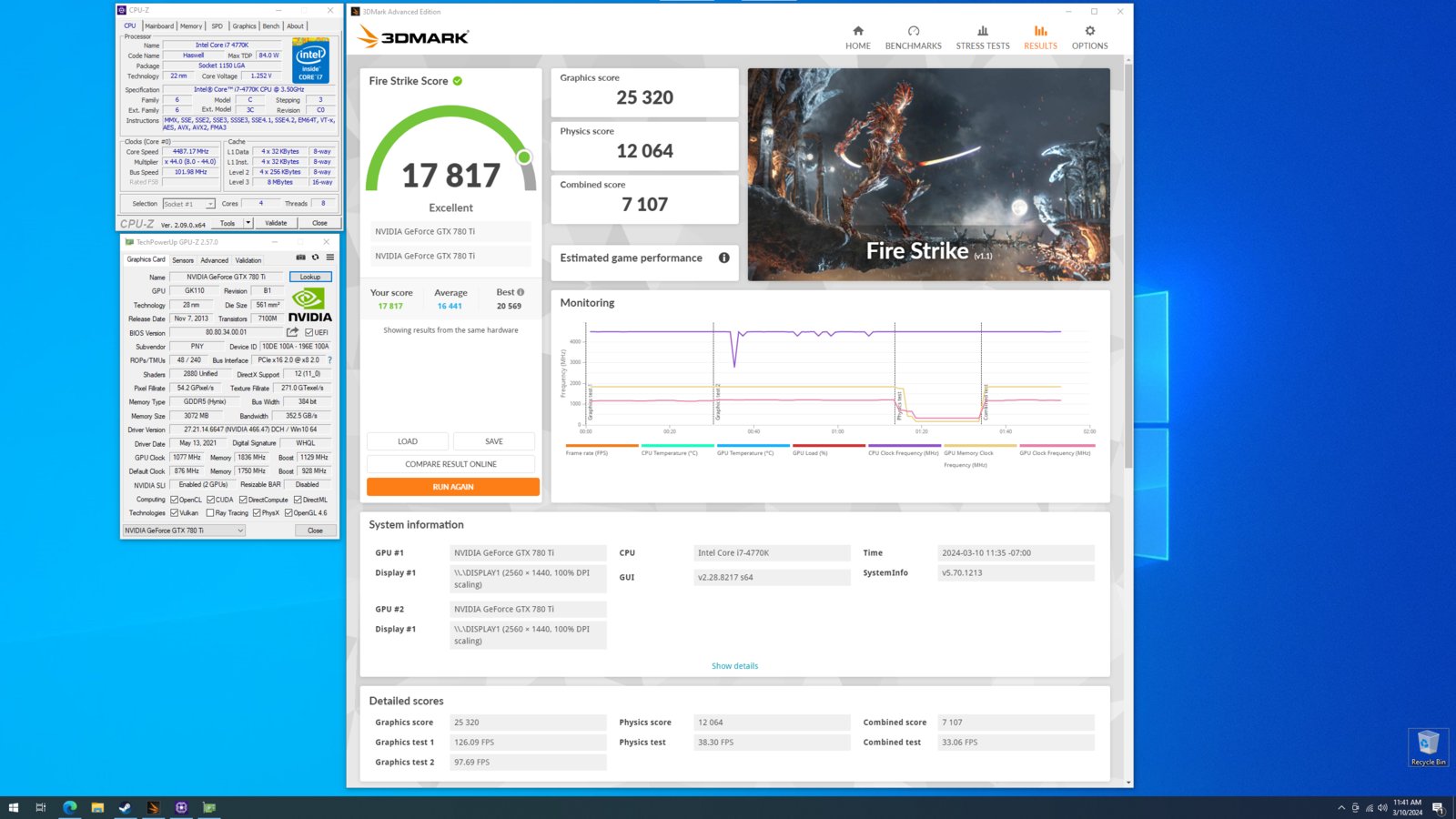The image size is (1456, 819).
Task: Click the Show details link
Action: tap(734, 666)
